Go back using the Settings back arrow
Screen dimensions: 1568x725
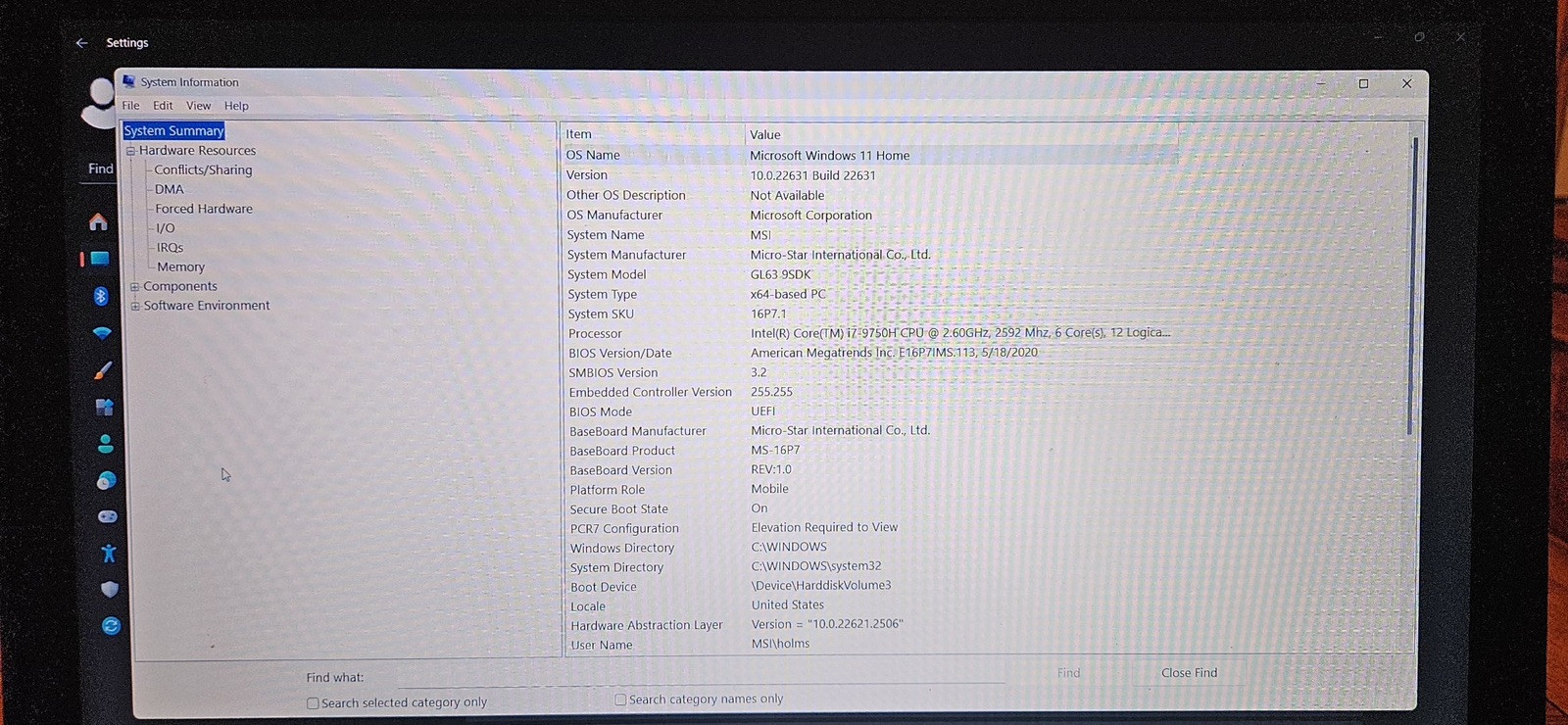[x=82, y=43]
